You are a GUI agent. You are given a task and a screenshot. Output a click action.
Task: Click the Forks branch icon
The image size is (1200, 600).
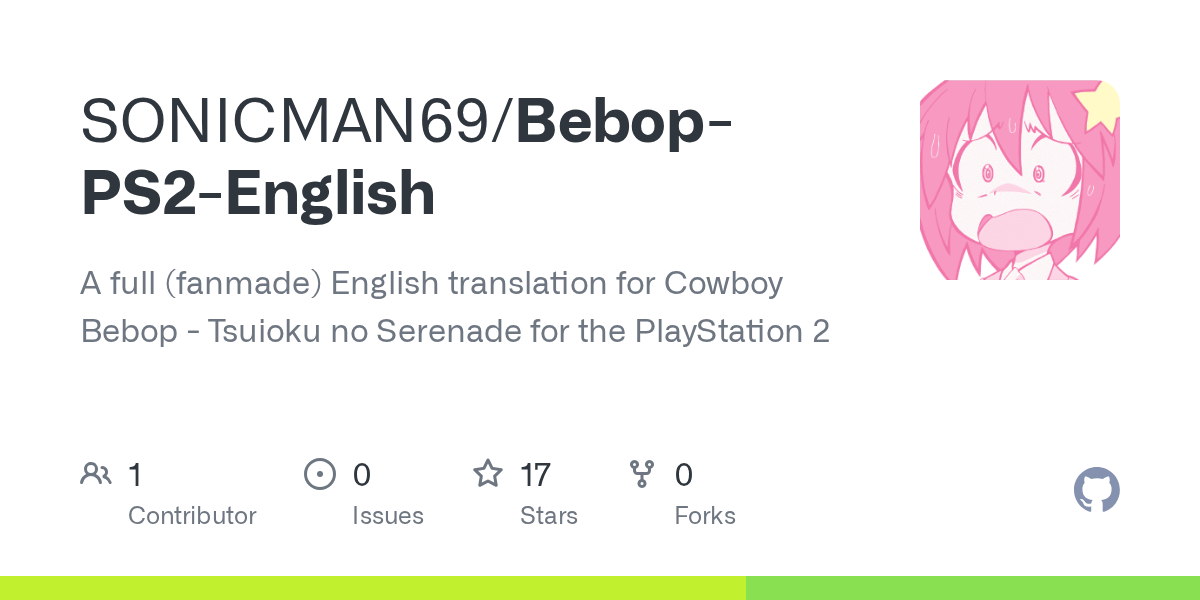(x=642, y=474)
